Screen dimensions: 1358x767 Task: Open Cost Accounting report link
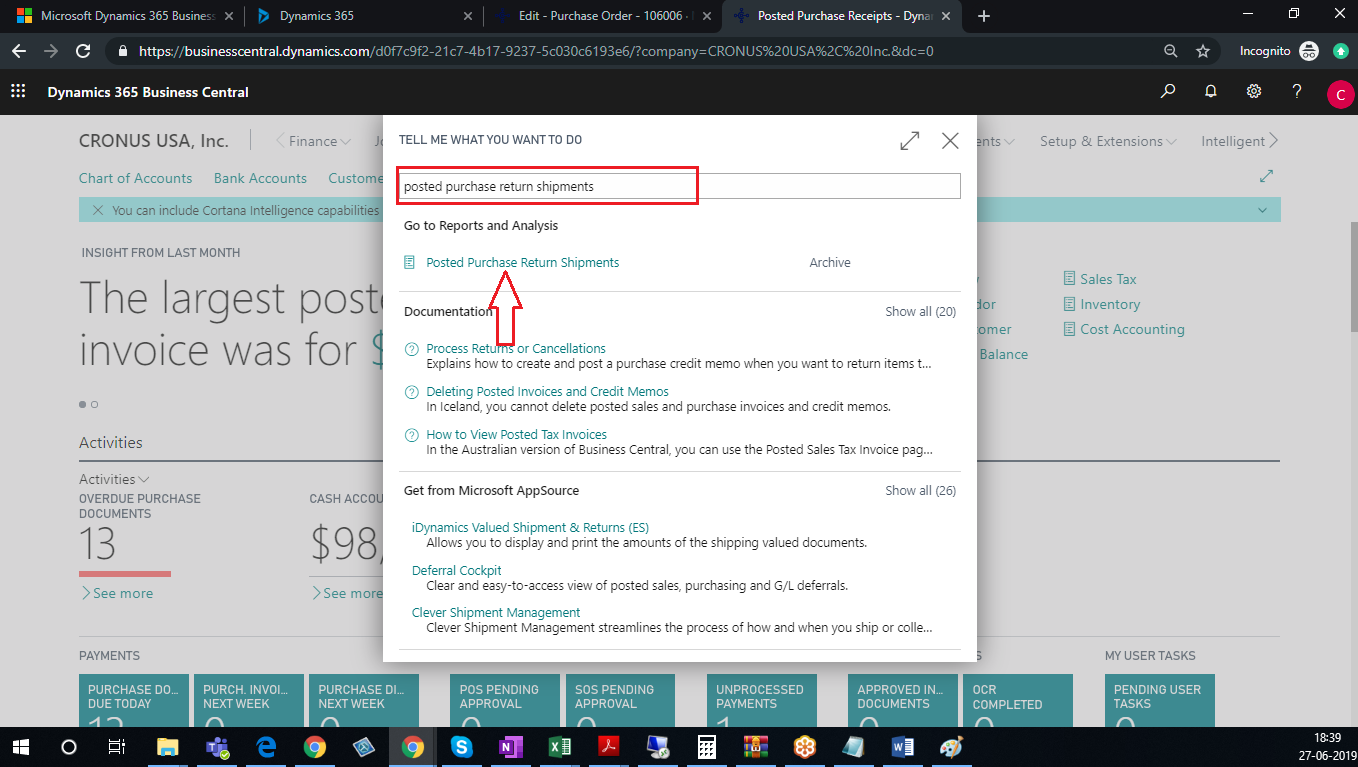(x=1132, y=329)
